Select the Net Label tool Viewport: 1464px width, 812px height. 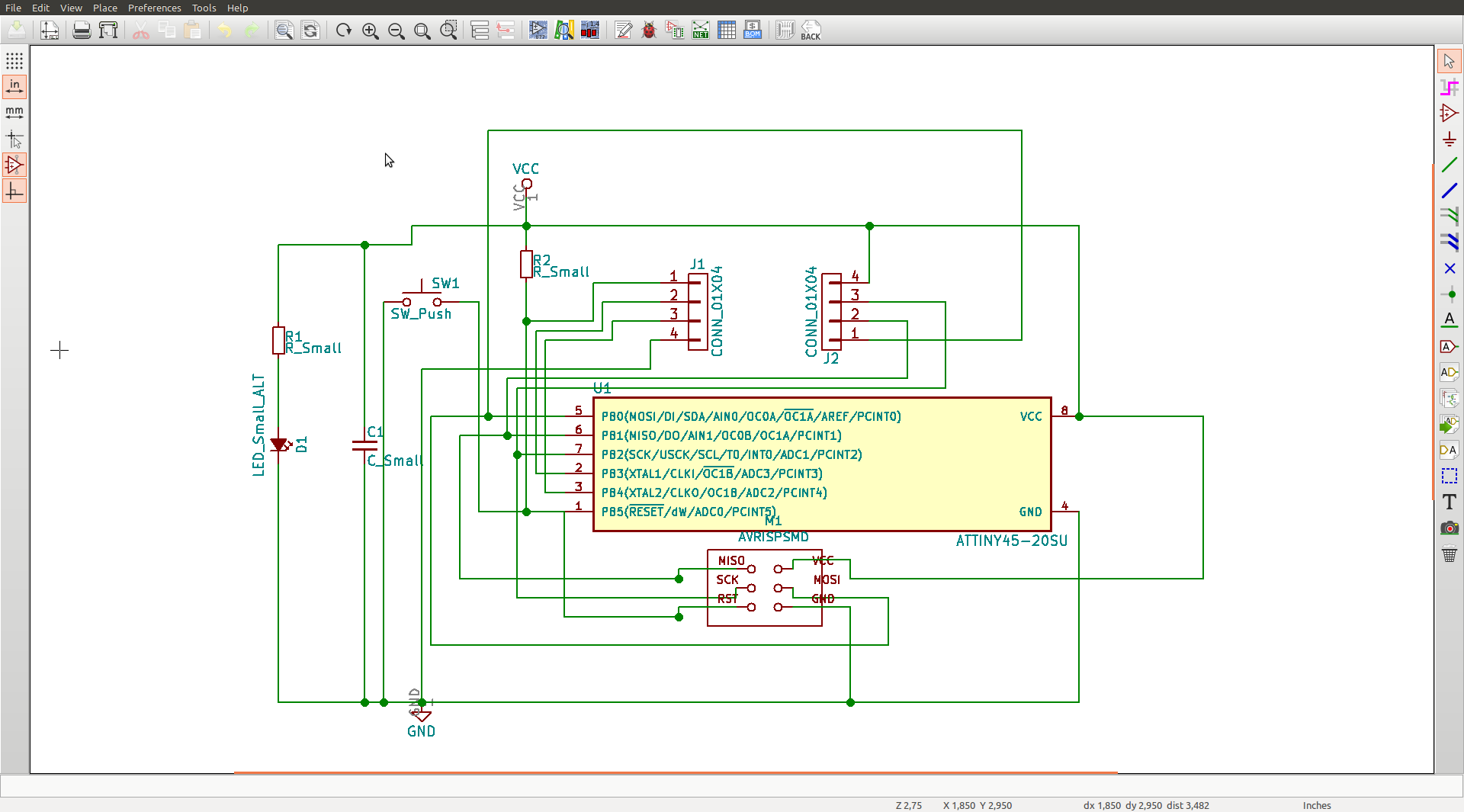pos(1450,320)
